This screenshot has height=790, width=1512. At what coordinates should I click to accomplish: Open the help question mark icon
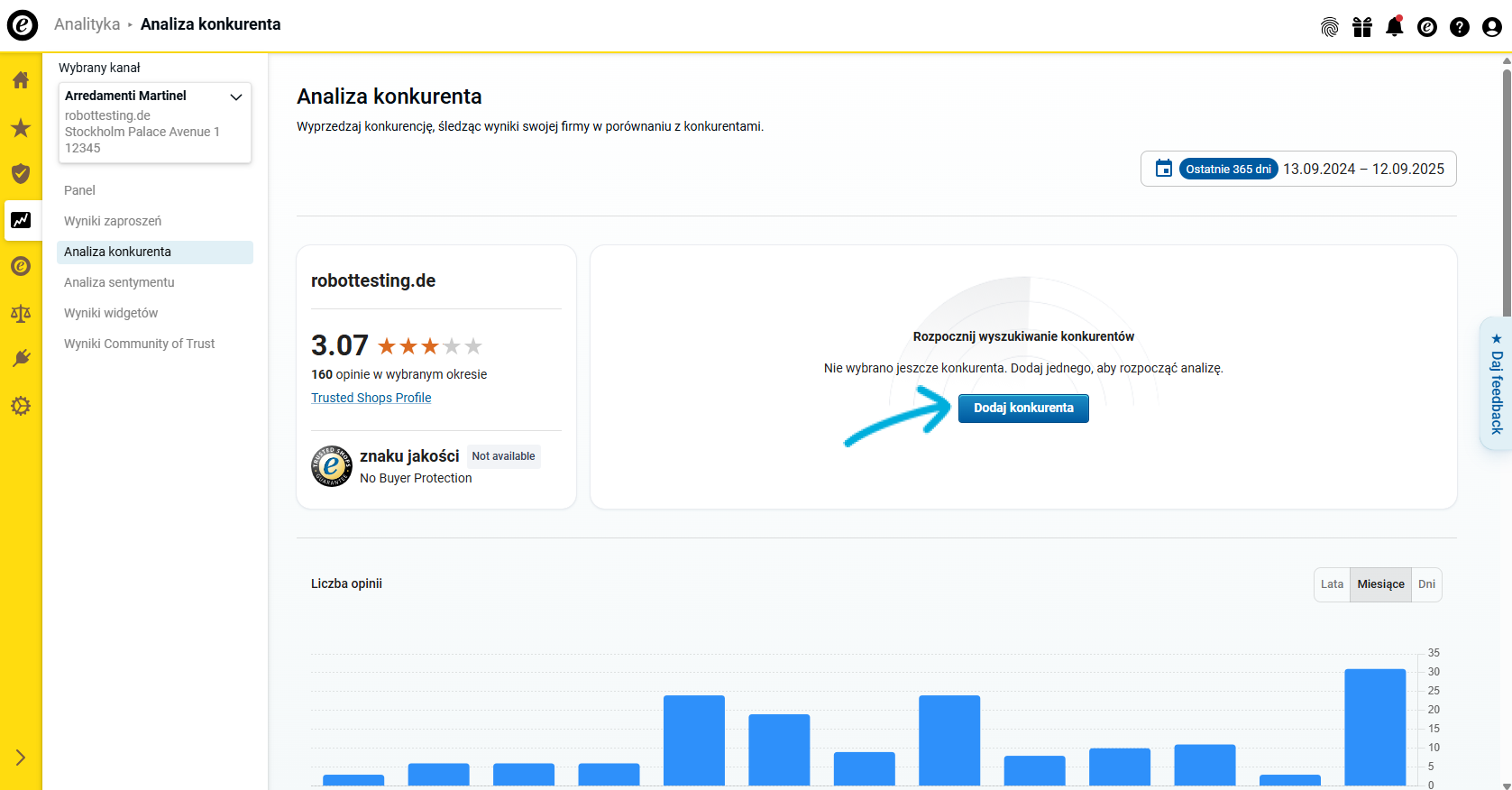[x=1459, y=27]
